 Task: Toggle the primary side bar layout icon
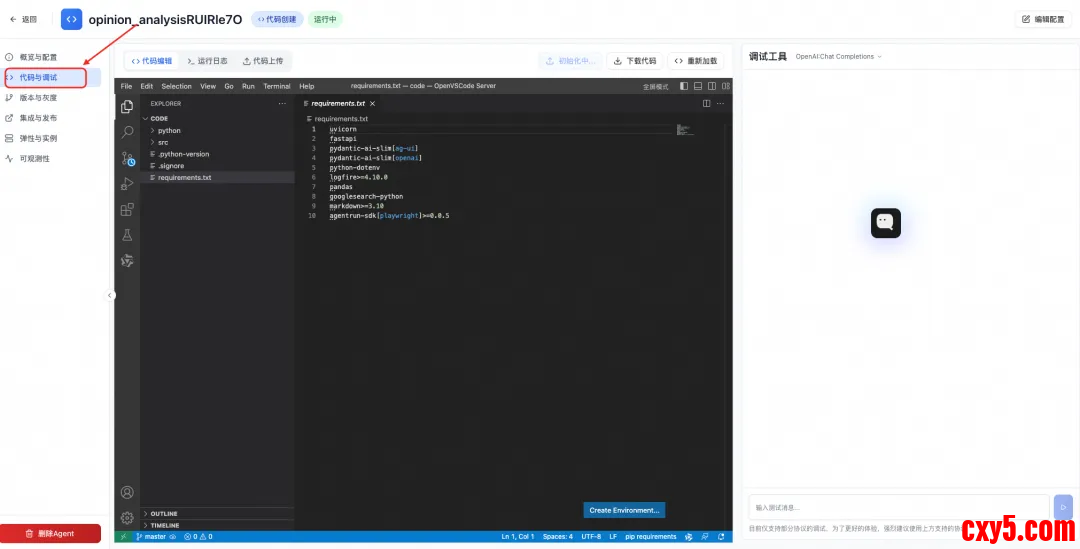tap(684, 87)
